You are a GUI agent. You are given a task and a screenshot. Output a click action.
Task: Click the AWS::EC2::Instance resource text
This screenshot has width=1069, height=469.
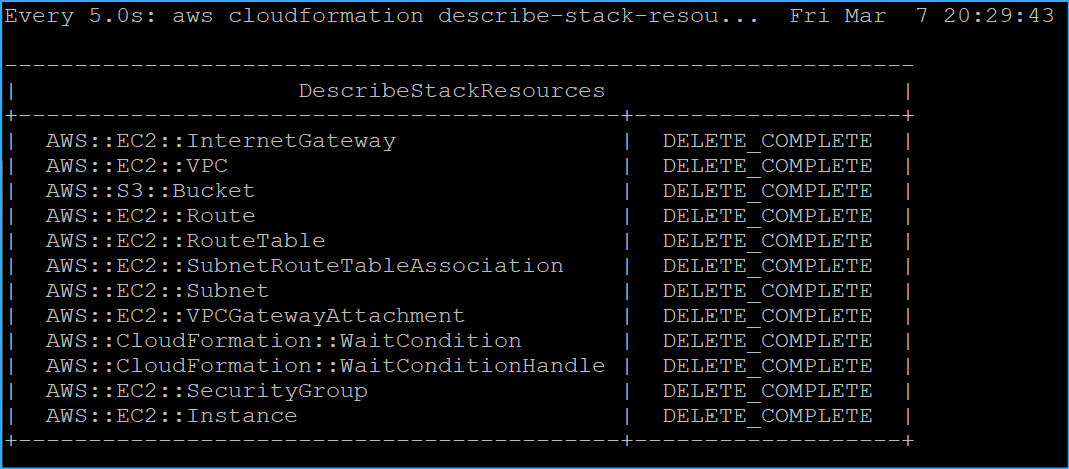pos(171,416)
